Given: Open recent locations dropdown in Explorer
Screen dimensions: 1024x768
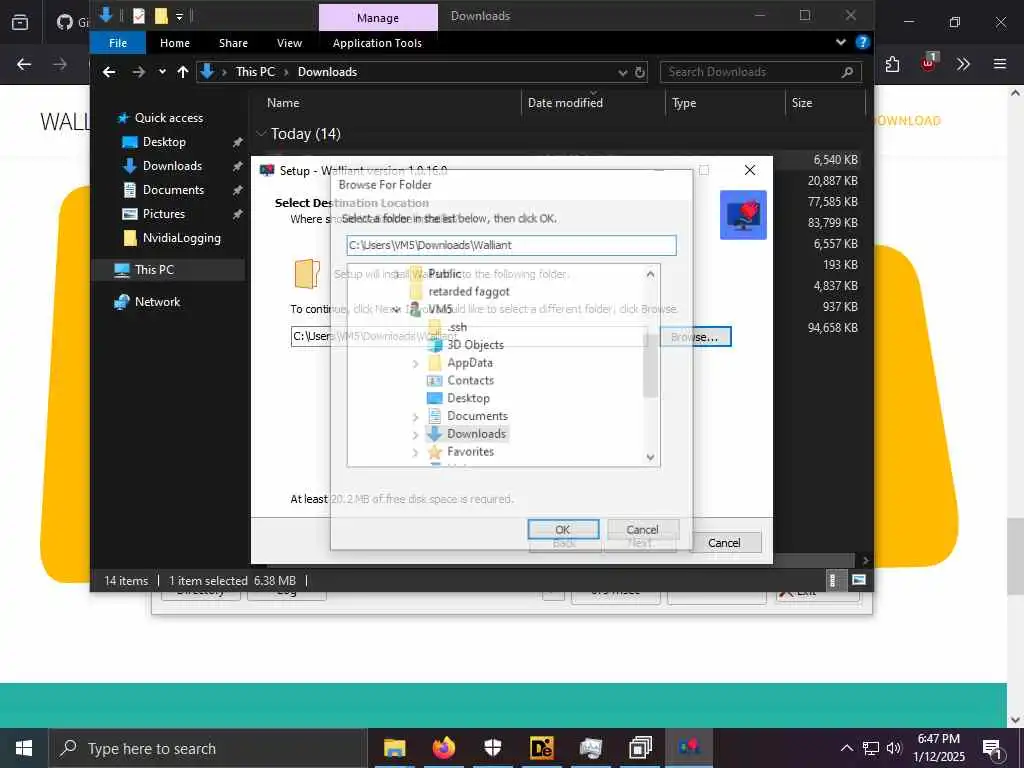Looking at the screenshot, I should click(162, 72).
